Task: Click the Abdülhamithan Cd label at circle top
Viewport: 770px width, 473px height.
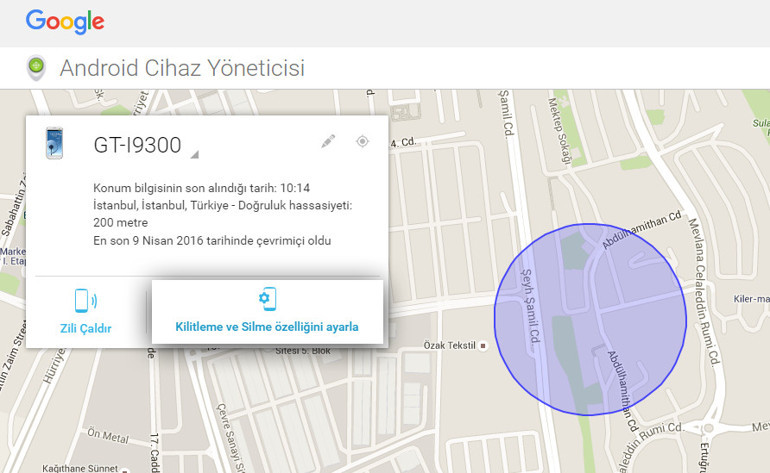Action: coord(641,230)
